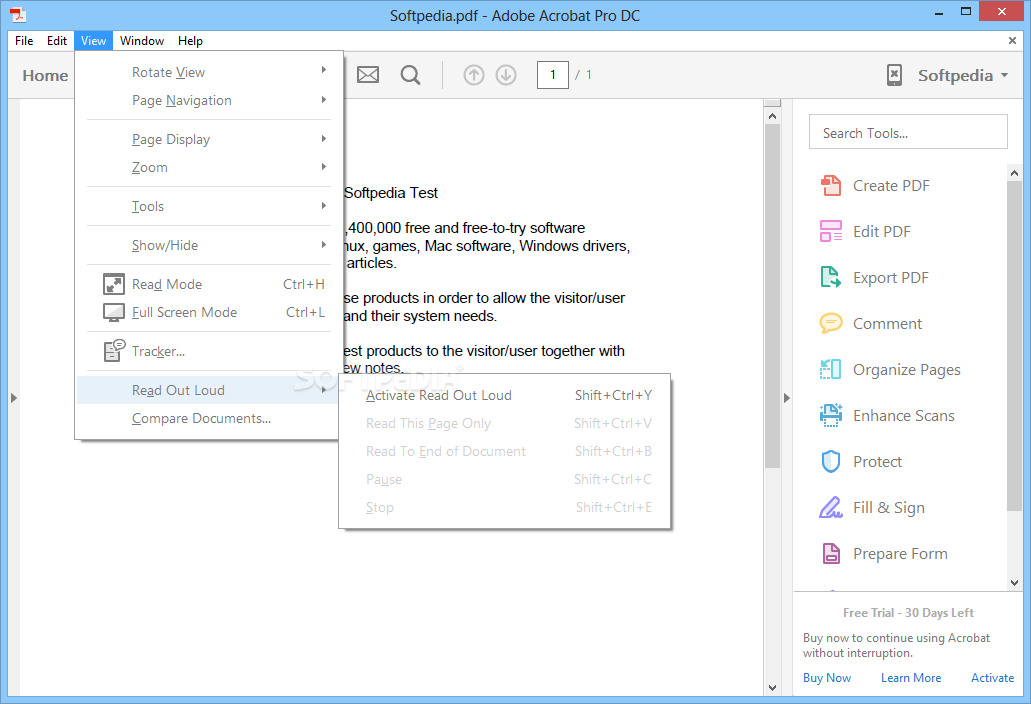This screenshot has width=1031, height=704.
Task: Click the Prepare Form icon
Action: (x=830, y=553)
